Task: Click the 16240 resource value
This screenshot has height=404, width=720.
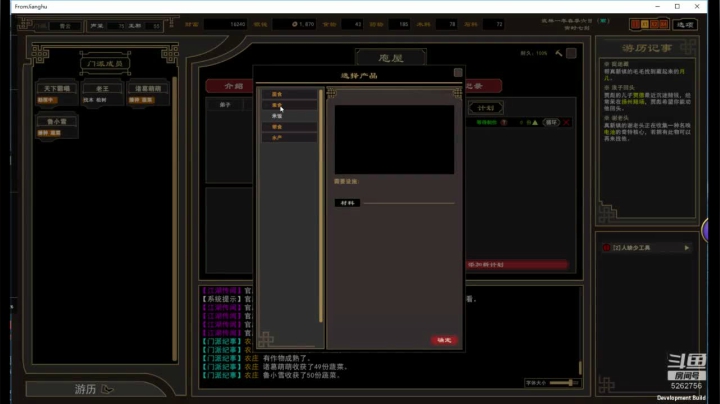Action: point(237,24)
